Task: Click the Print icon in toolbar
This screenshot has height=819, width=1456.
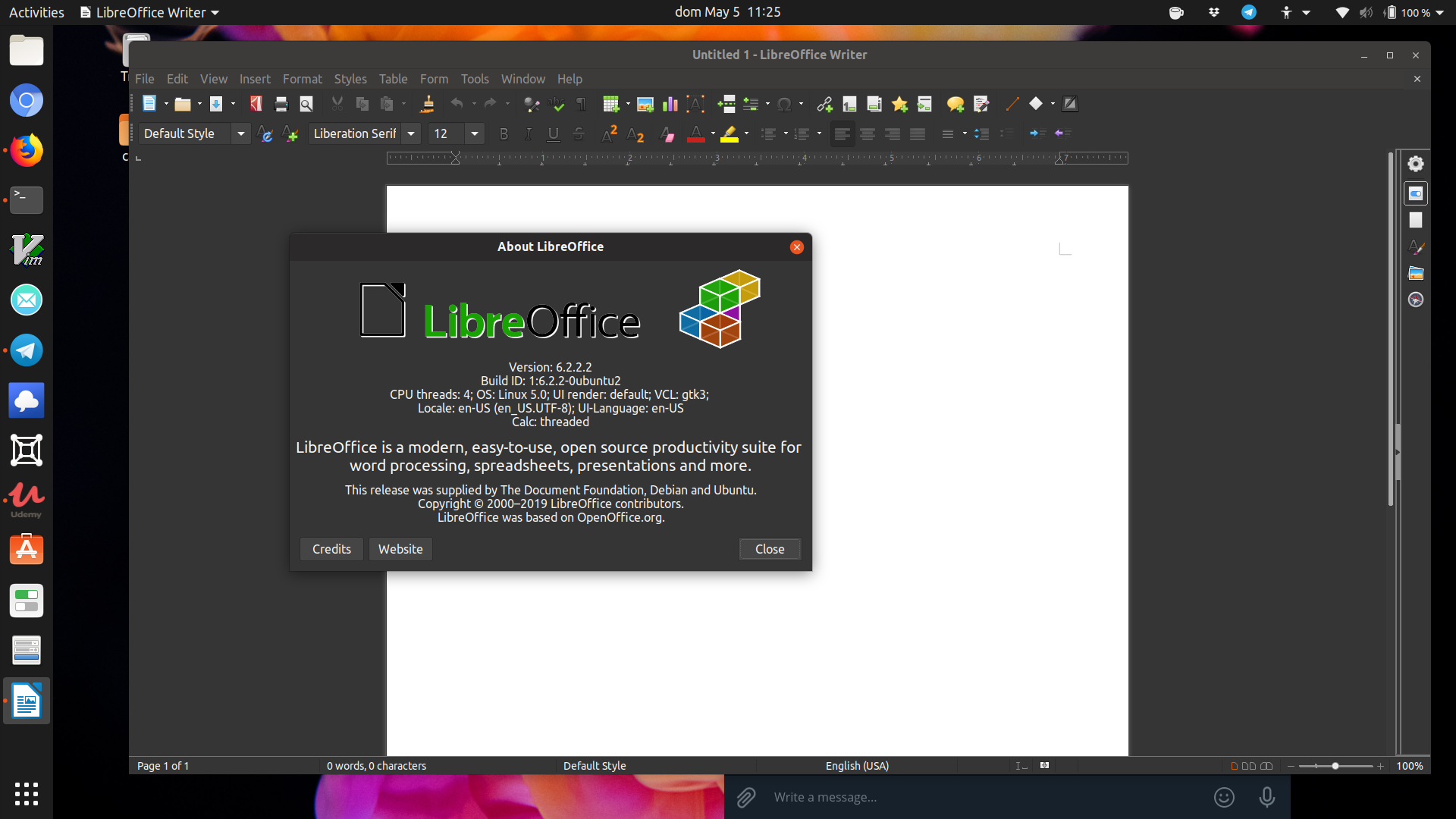Action: (x=281, y=104)
